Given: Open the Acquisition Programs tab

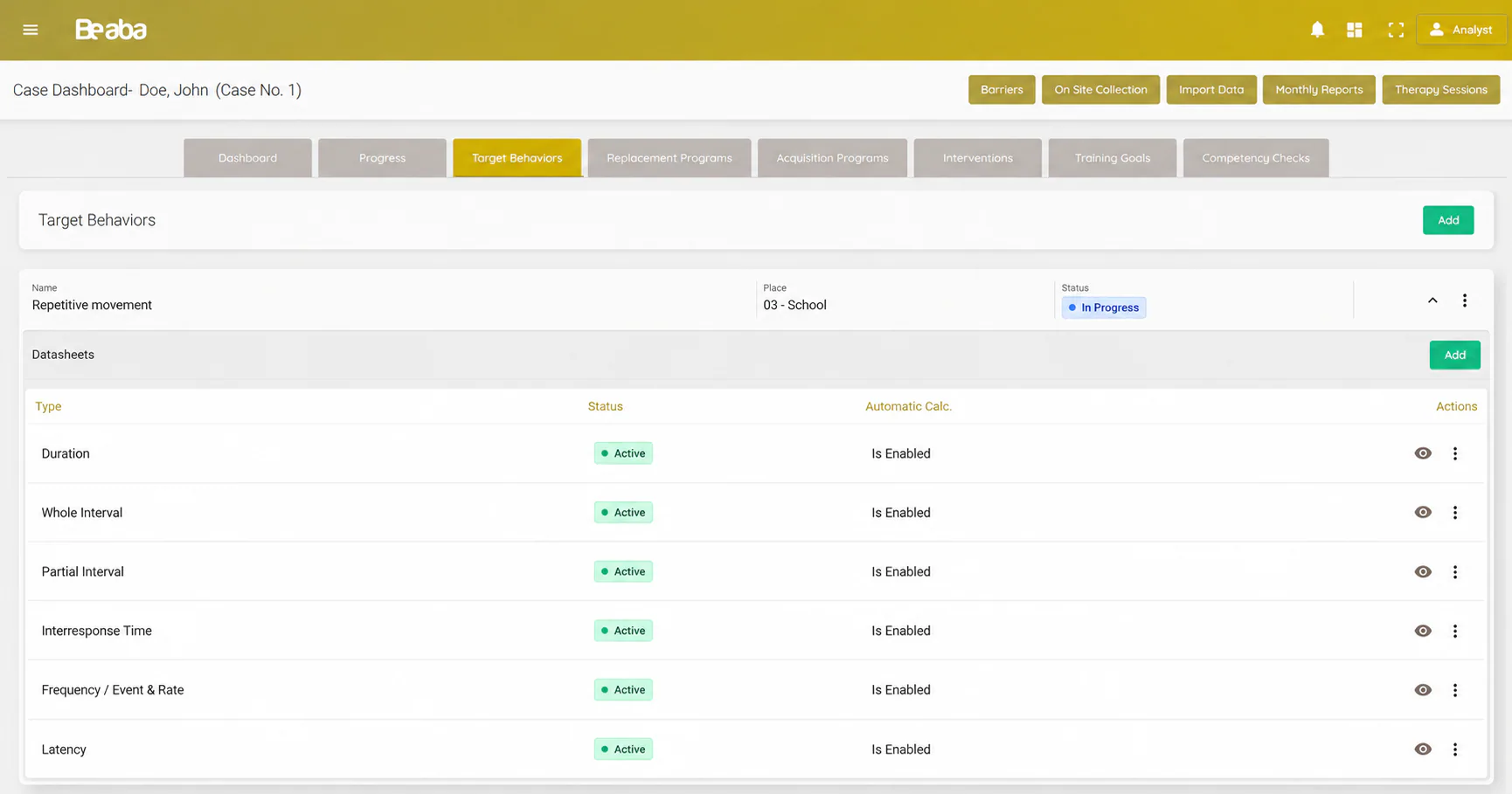Looking at the screenshot, I should pyautogui.click(x=832, y=158).
